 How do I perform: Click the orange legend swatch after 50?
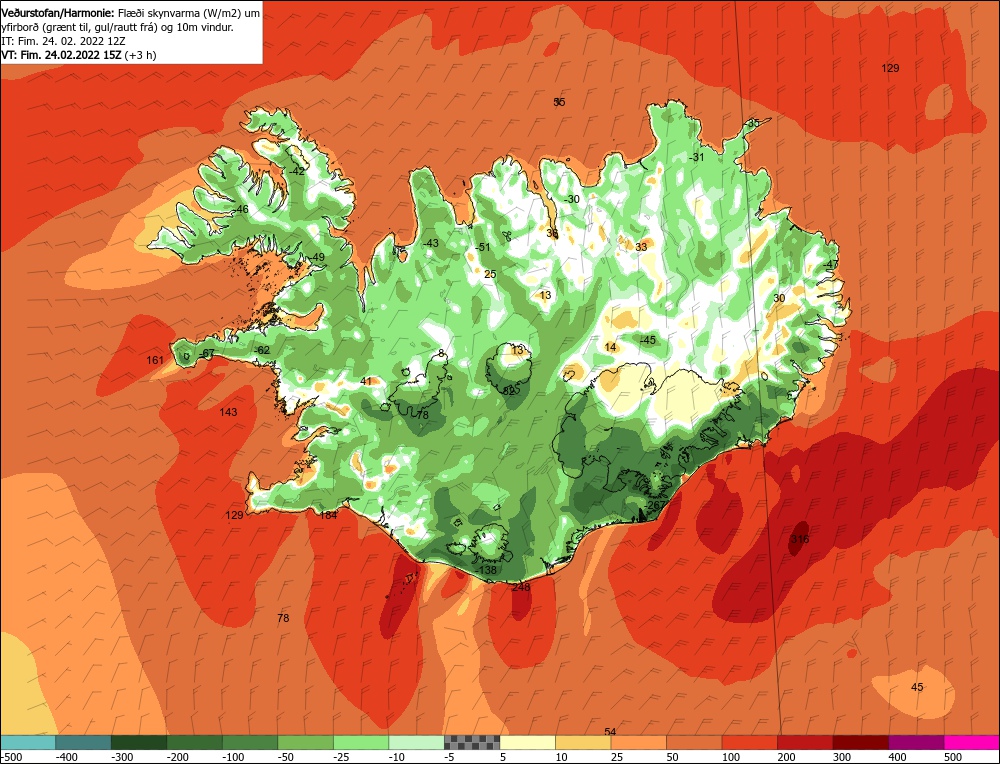(694, 742)
